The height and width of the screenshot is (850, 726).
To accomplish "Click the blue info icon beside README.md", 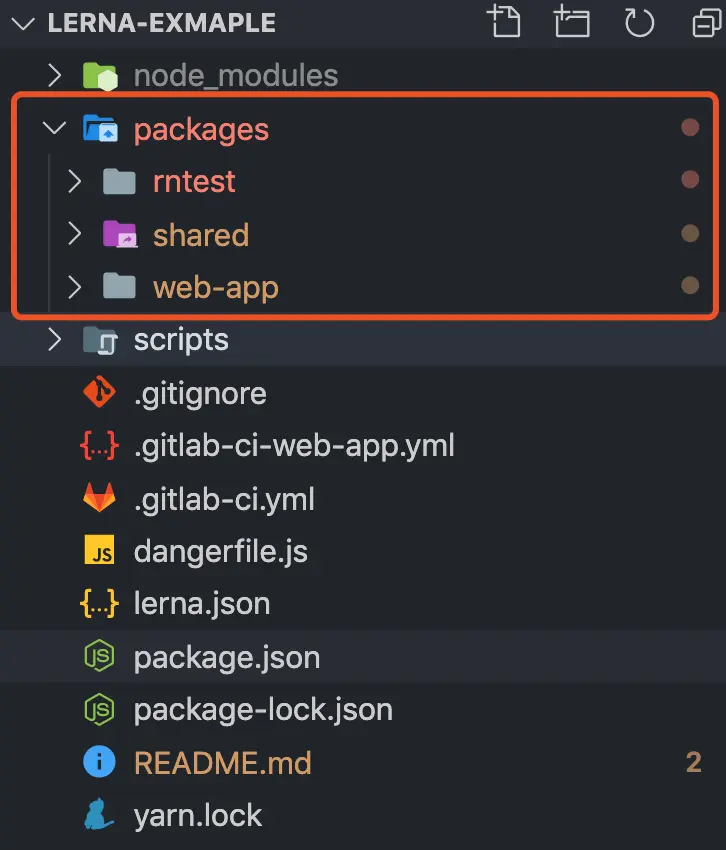I will point(99,763).
